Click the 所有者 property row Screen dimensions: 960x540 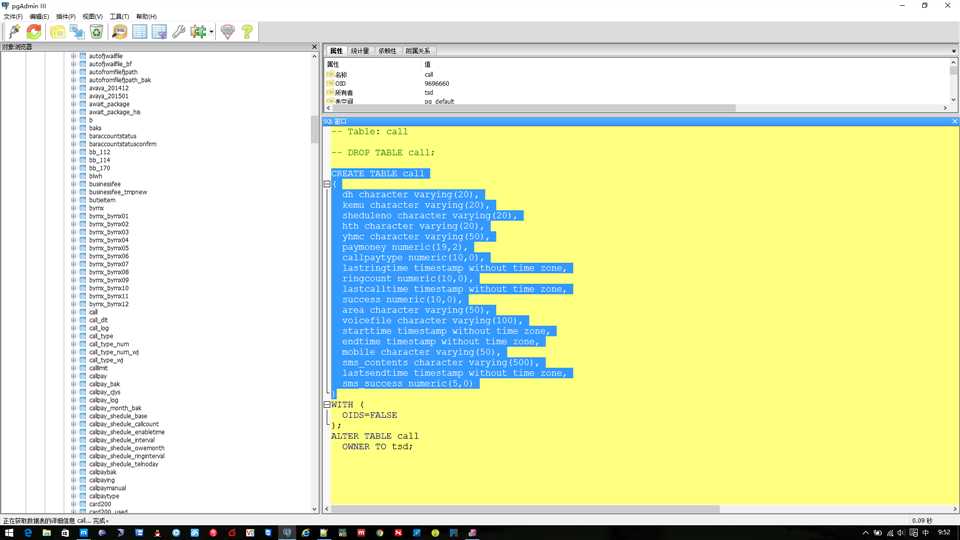pos(637,92)
